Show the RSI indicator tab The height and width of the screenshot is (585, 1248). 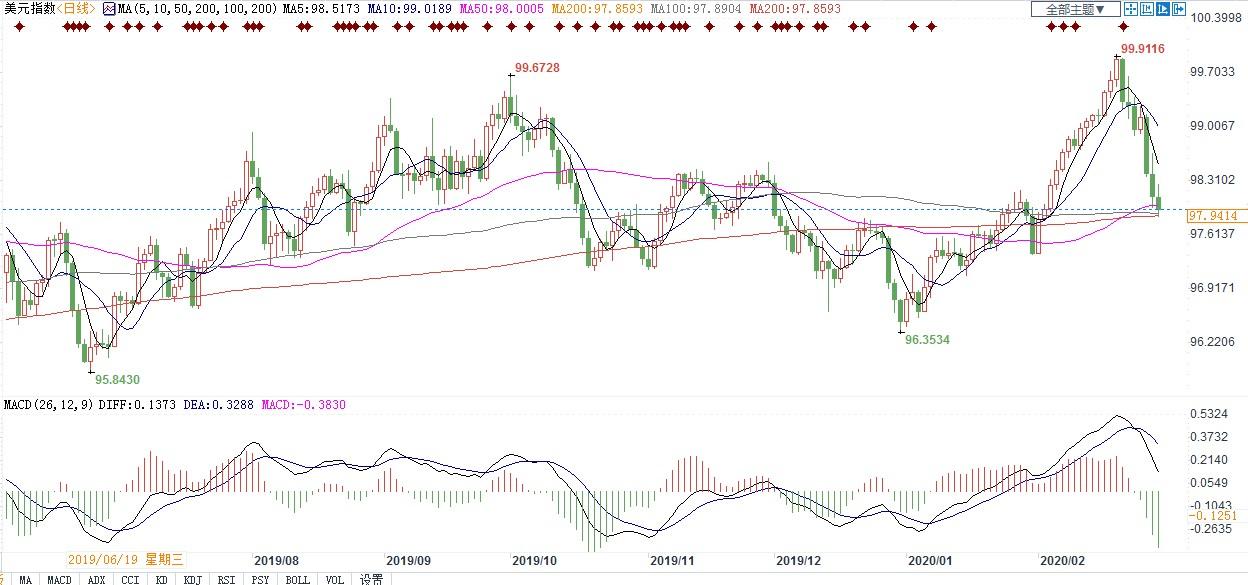pyautogui.click(x=227, y=579)
